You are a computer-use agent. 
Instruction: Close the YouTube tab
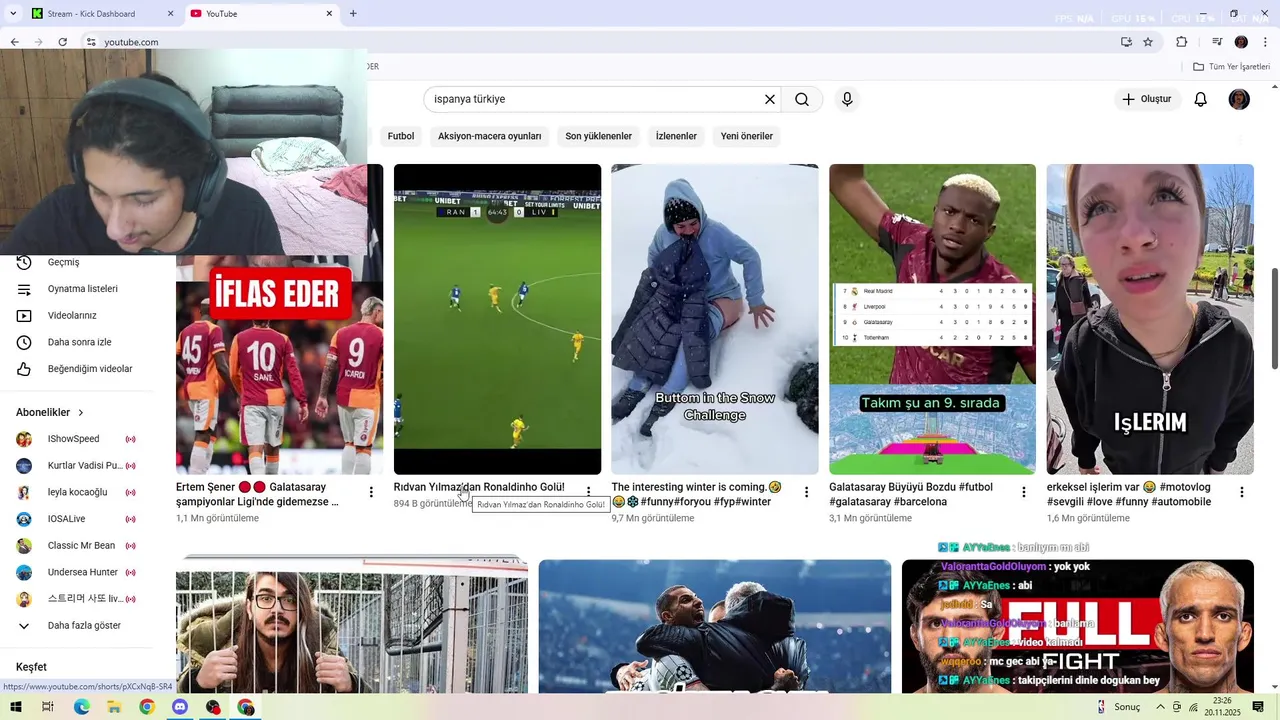329,14
